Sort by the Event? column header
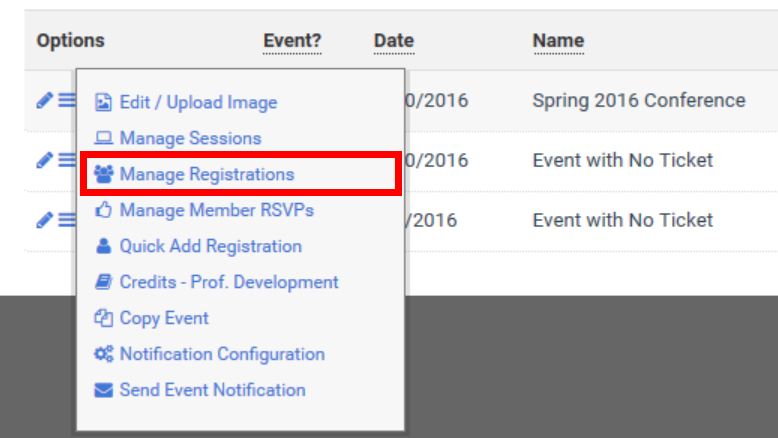Screen dimensions: 778x438 pyautogui.click(x=292, y=41)
